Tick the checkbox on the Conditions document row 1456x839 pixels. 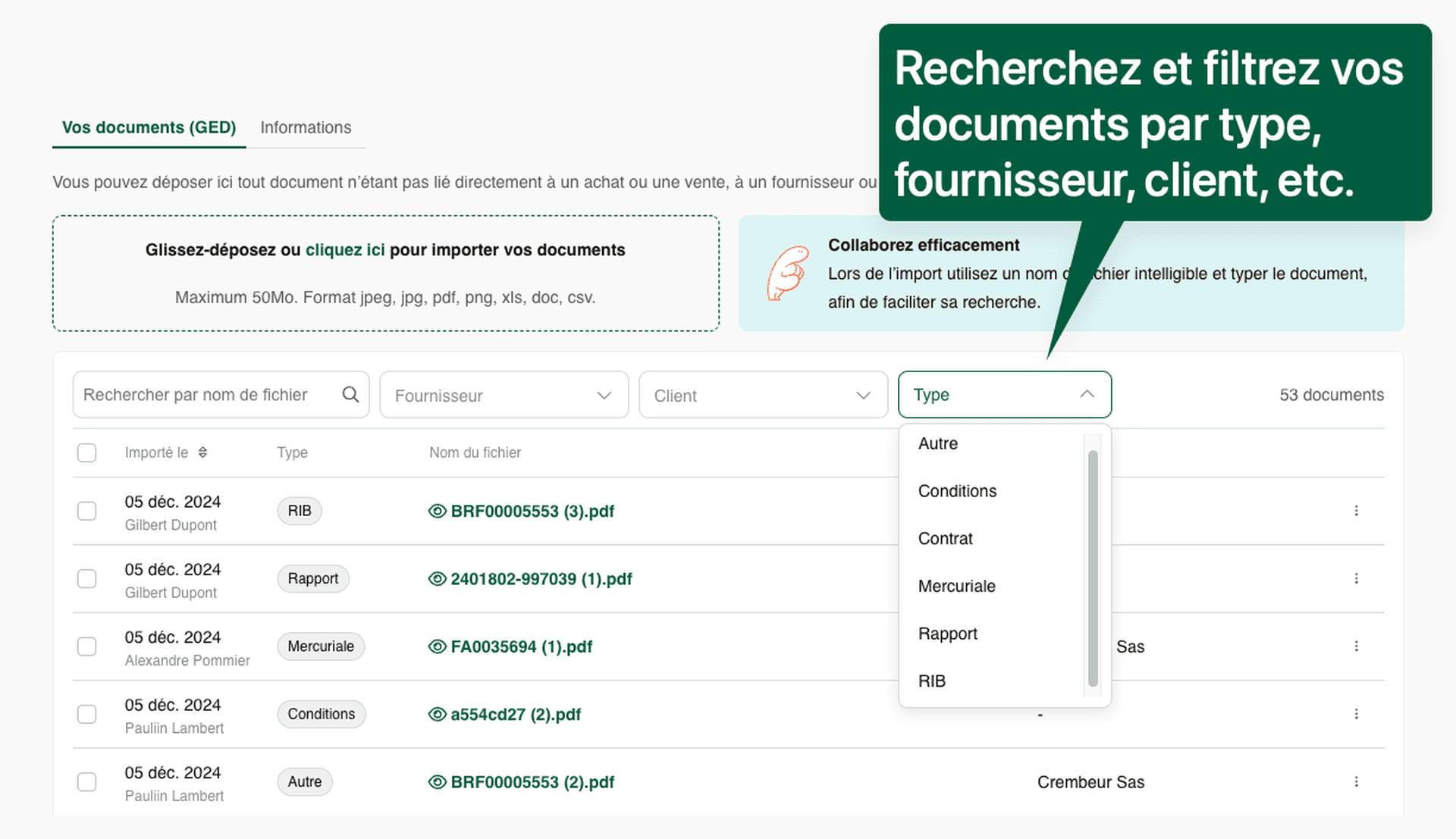[x=86, y=713]
